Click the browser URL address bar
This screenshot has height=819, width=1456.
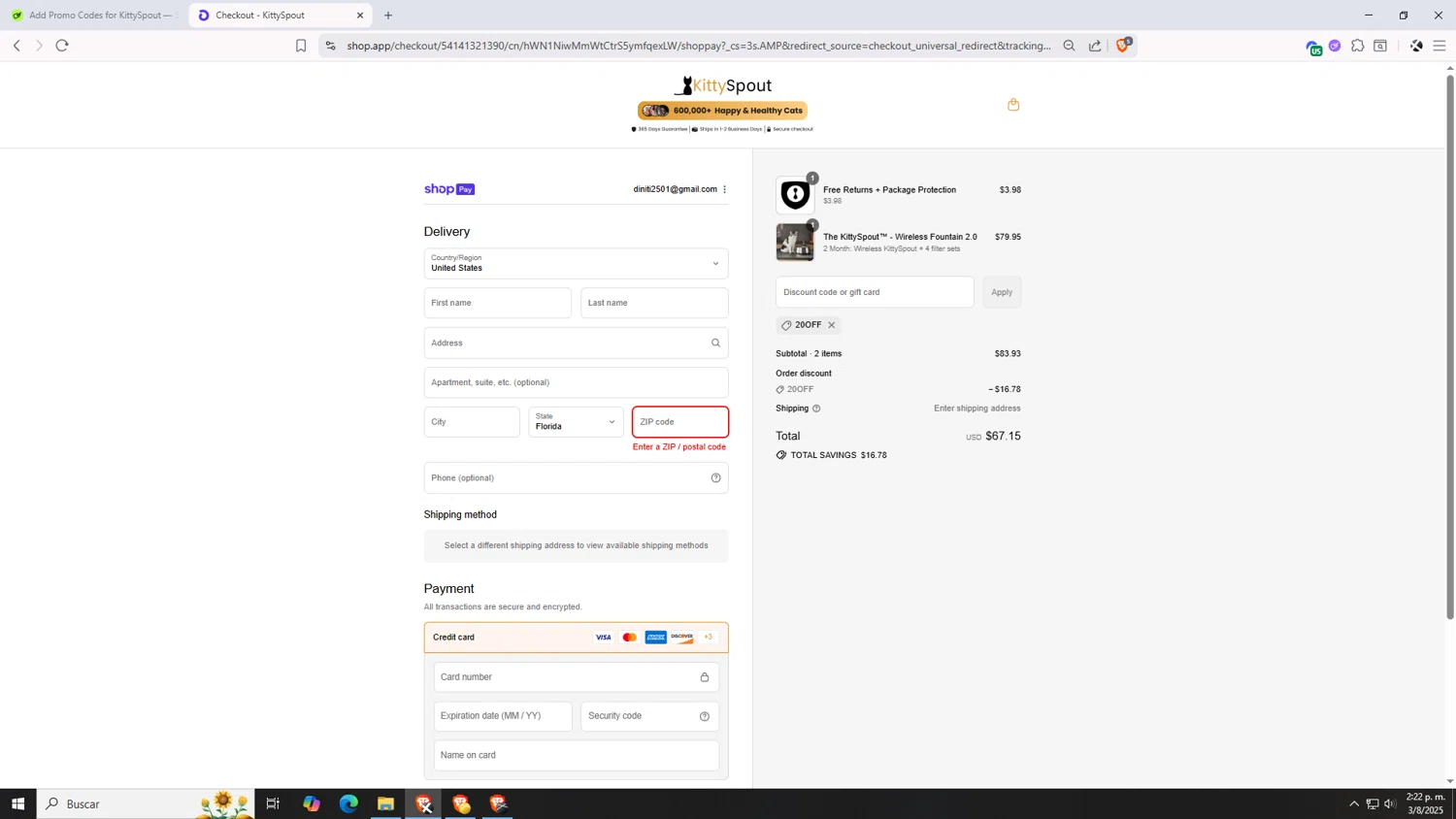(x=699, y=46)
